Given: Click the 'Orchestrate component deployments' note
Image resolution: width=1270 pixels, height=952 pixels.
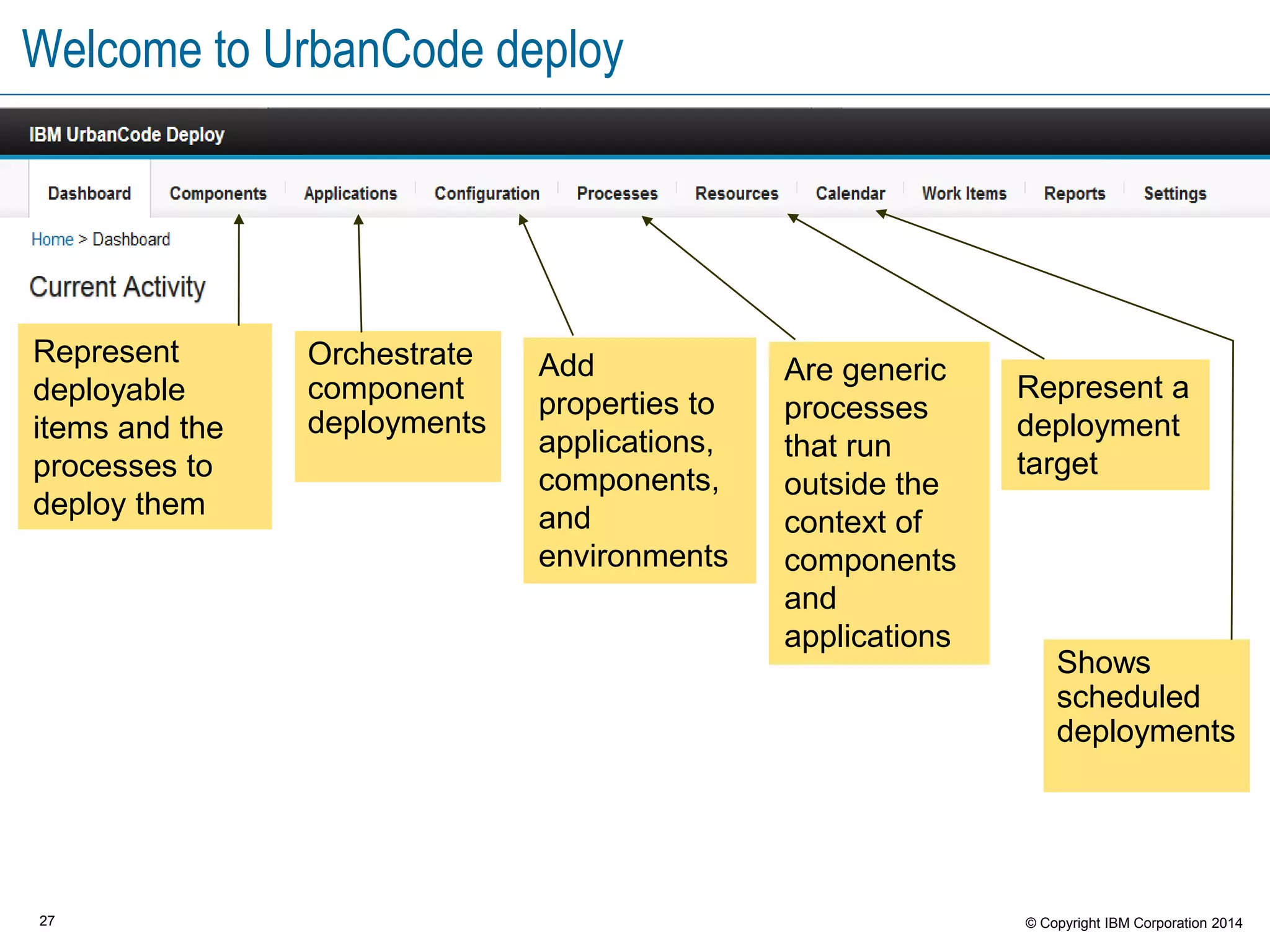Looking at the screenshot, I should click(397, 406).
